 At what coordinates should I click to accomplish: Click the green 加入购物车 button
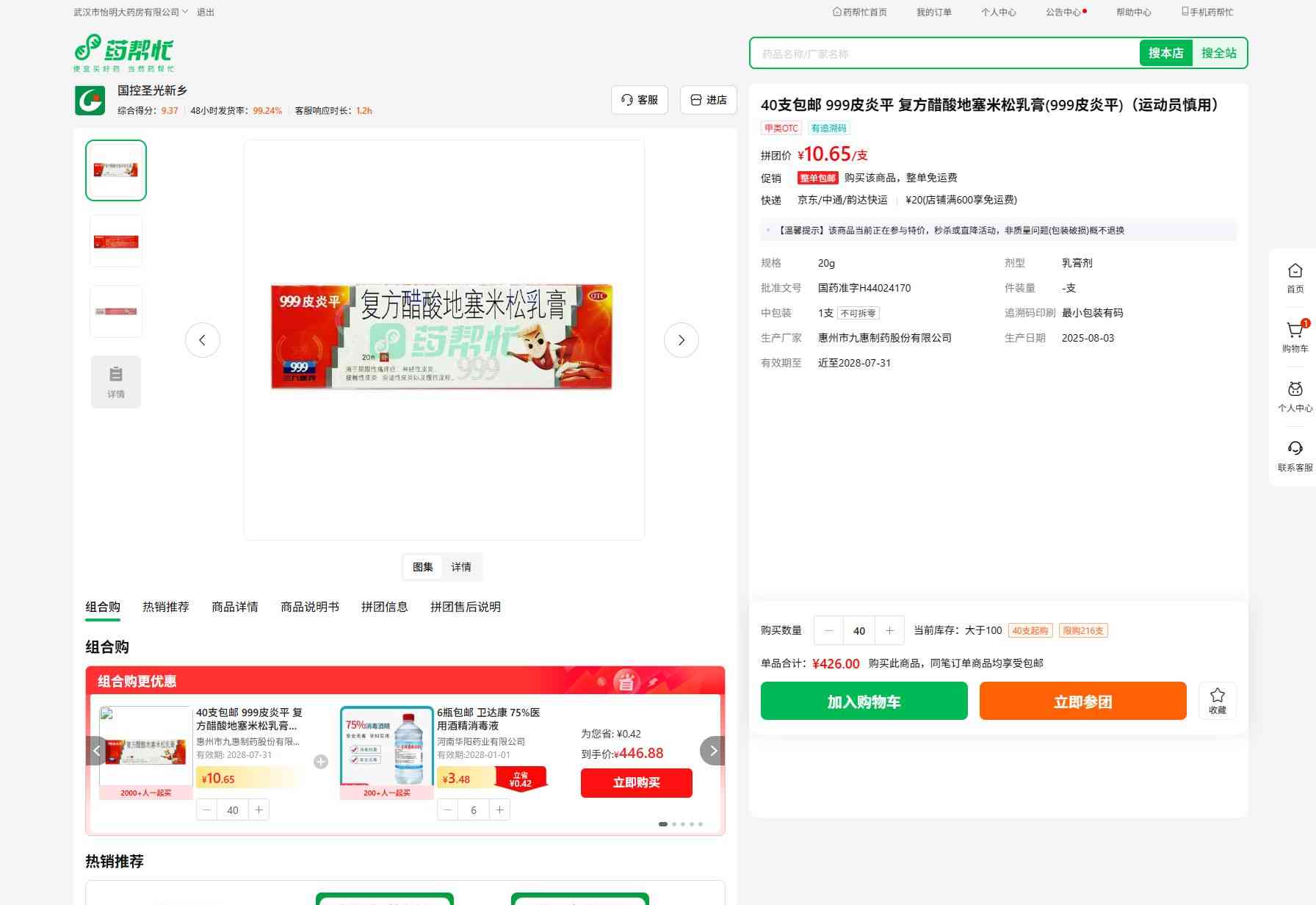click(864, 701)
